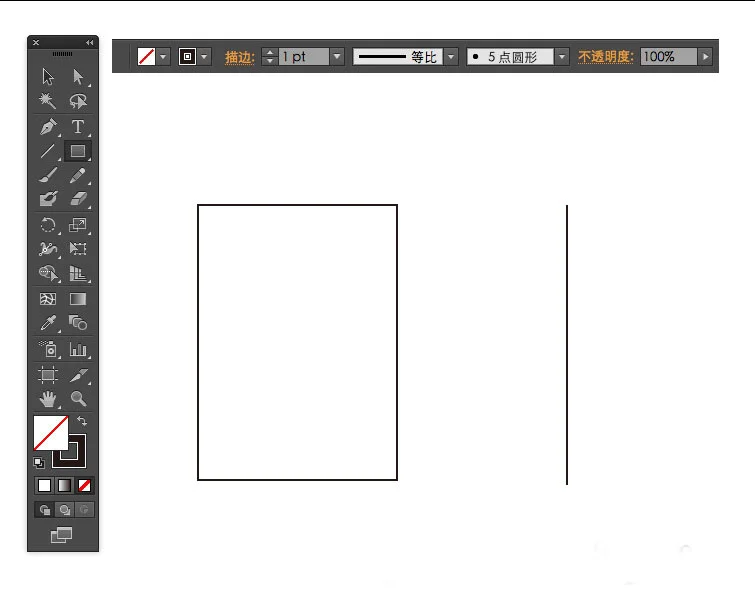This screenshot has height=599, width=755.
Task: Close the tools panel
Action: pos(36,42)
